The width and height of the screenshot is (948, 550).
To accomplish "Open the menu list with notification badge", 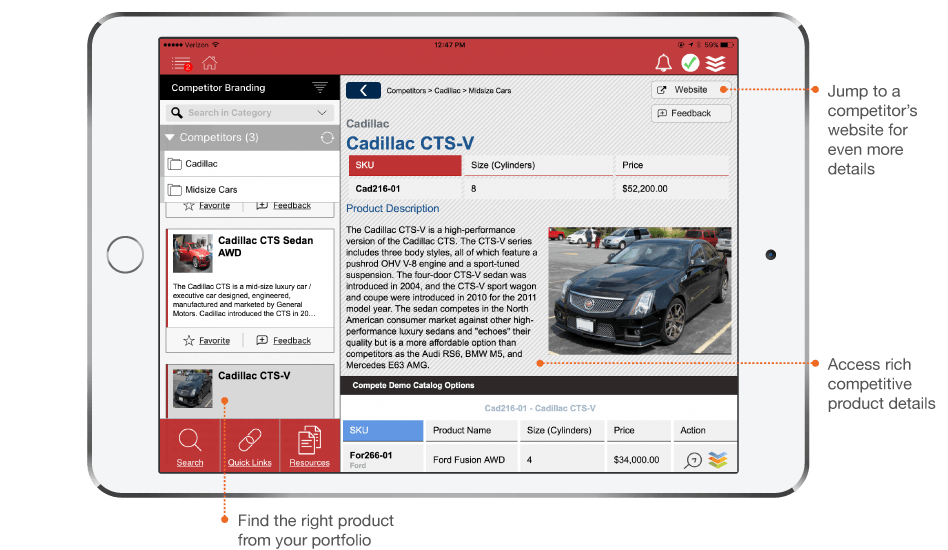I will coord(181,64).
